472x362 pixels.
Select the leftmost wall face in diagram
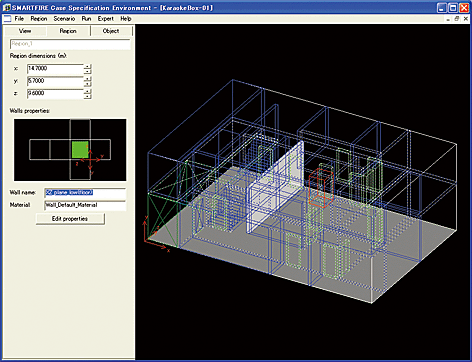pyautogui.click(x=39, y=150)
